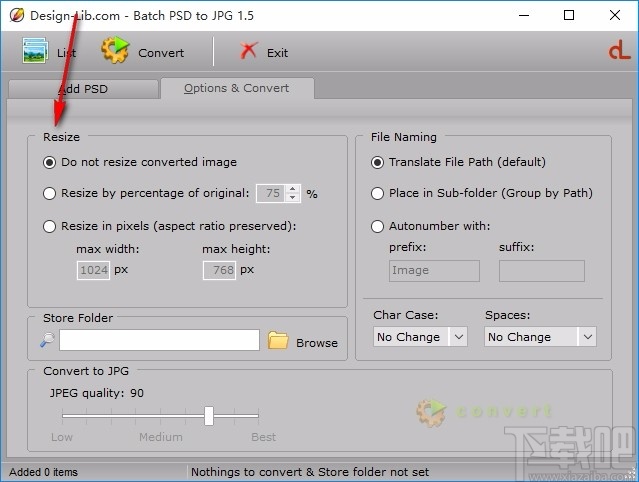Open the Spaces dropdown
Viewport: 639px width, 482px height.
(x=540, y=337)
